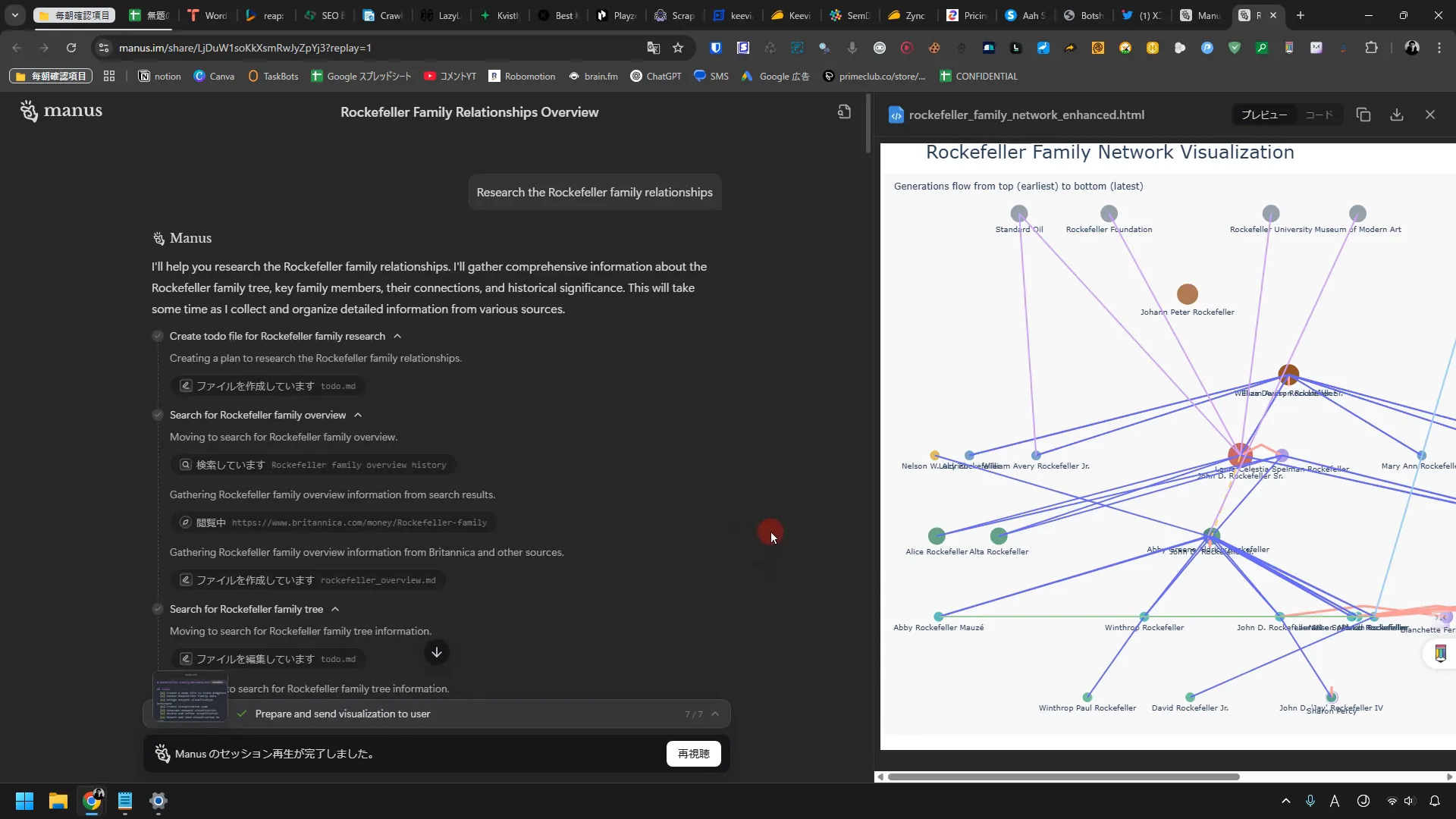
Task: Switch to コード view
Action: (x=1319, y=115)
